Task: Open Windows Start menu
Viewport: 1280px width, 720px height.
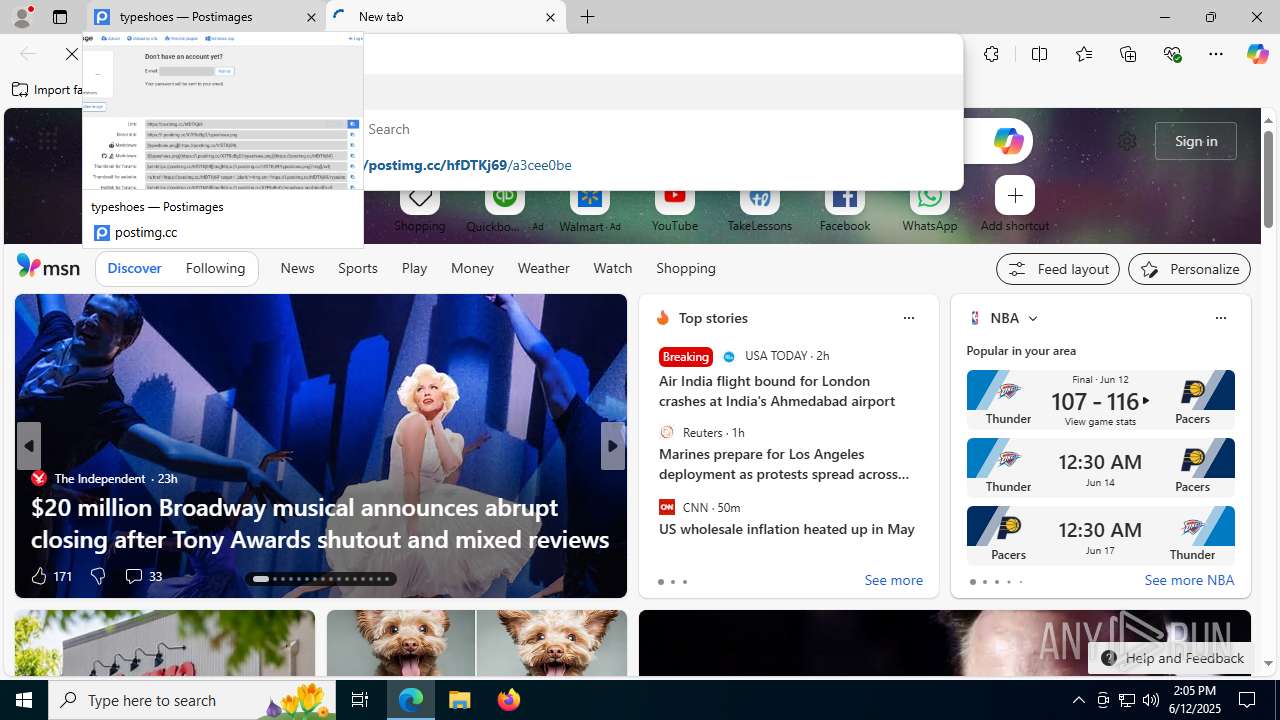Action: coord(24,700)
